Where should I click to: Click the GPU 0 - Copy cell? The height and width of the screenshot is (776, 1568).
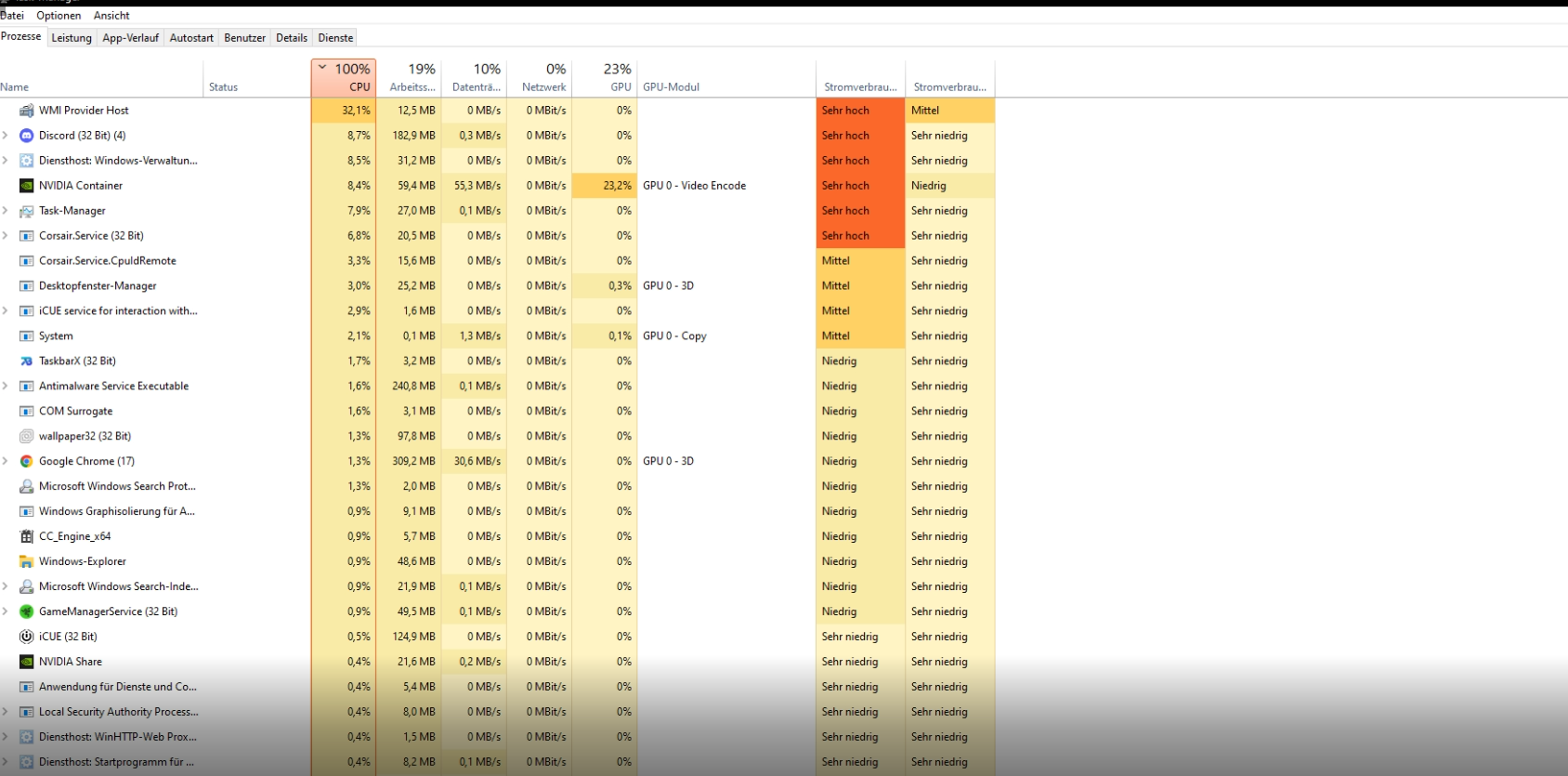pyautogui.click(x=726, y=336)
